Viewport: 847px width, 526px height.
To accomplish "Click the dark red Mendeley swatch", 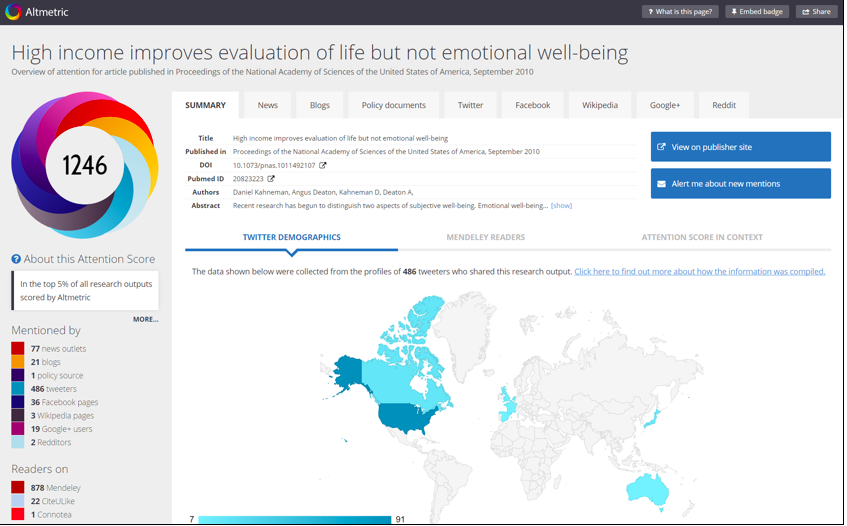I will (x=18, y=488).
